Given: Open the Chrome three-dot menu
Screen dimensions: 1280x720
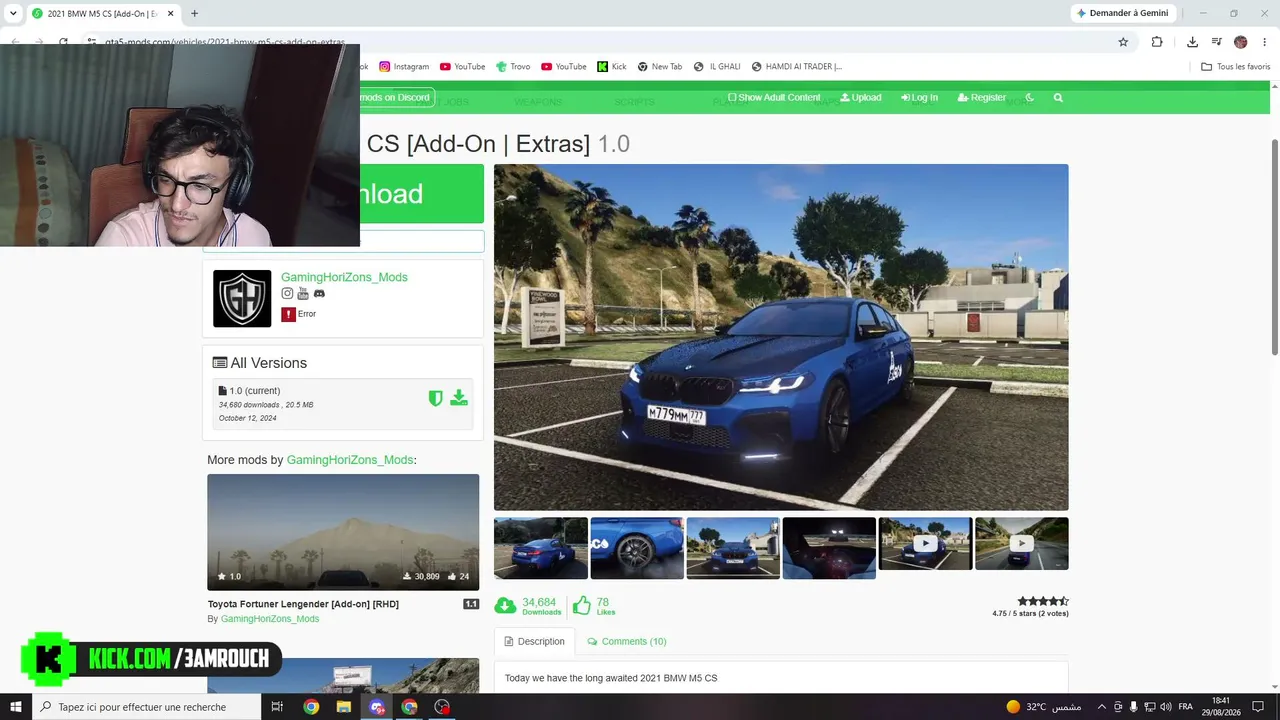Looking at the screenshot, I should (x=1264, y=42).
